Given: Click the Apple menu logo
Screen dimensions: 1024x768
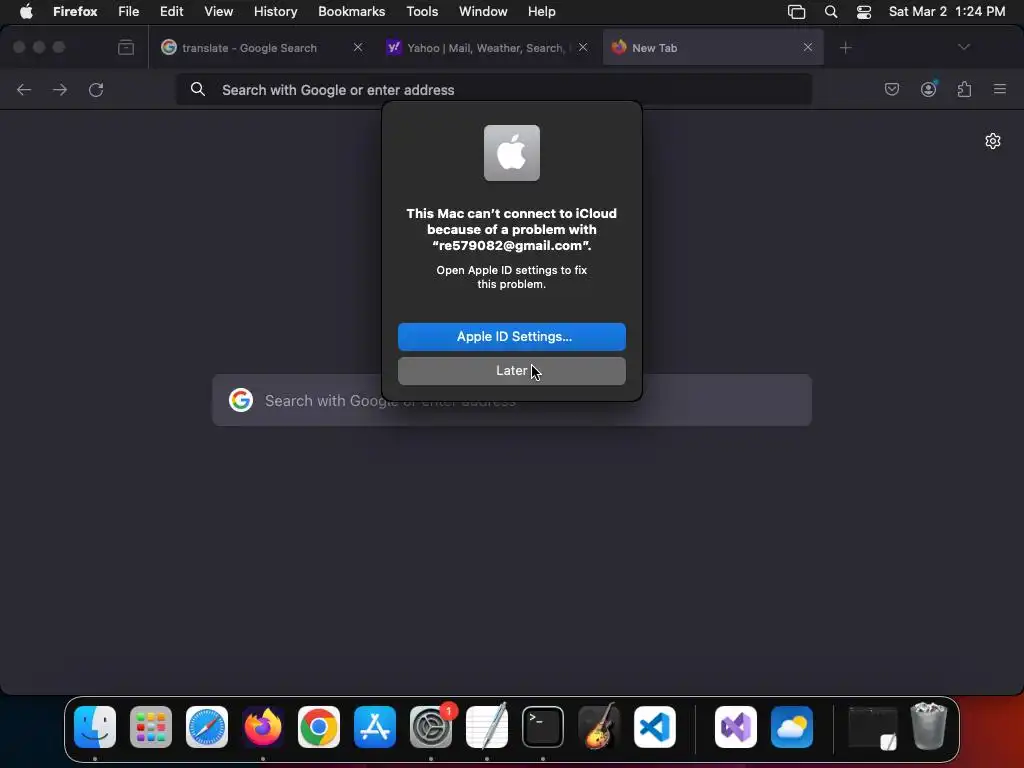Looking at the screenshot, I should click(26, 11).
